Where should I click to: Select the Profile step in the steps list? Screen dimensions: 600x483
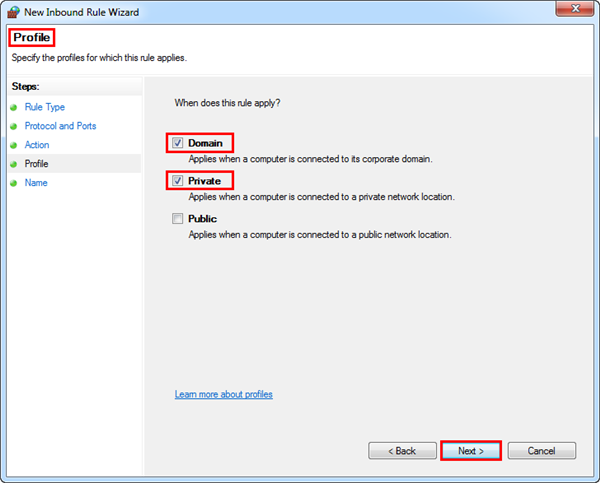point(37,164)
